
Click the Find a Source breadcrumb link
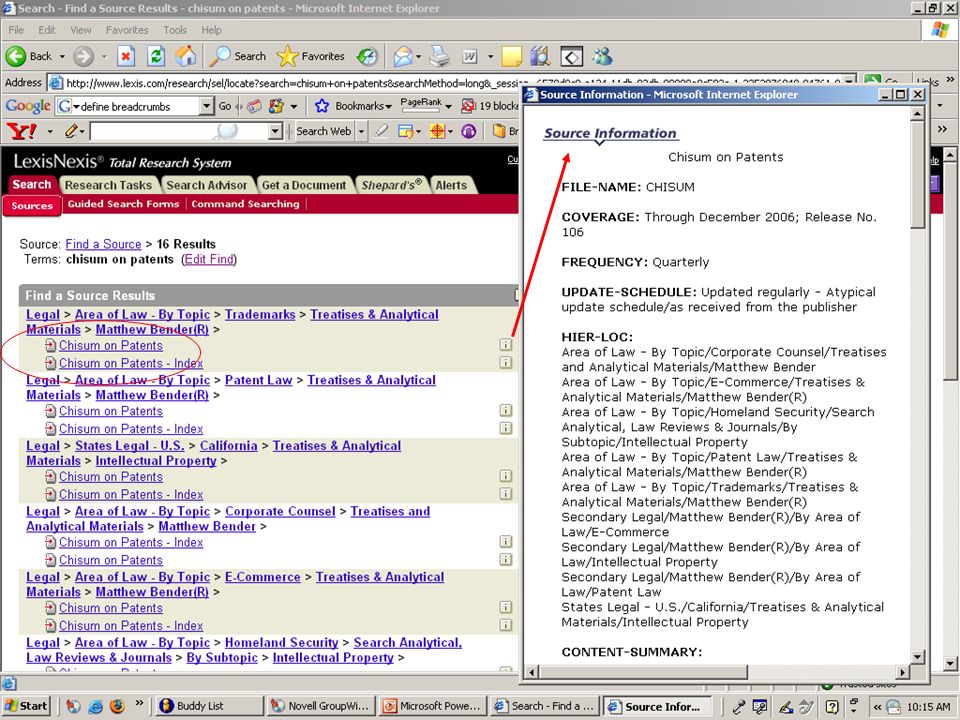click(103, 244)
